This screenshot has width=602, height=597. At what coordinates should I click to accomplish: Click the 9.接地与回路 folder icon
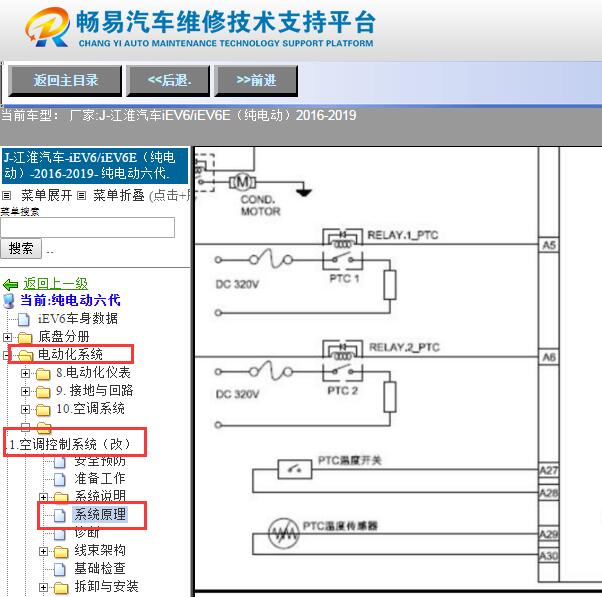[x=43, y=392]
